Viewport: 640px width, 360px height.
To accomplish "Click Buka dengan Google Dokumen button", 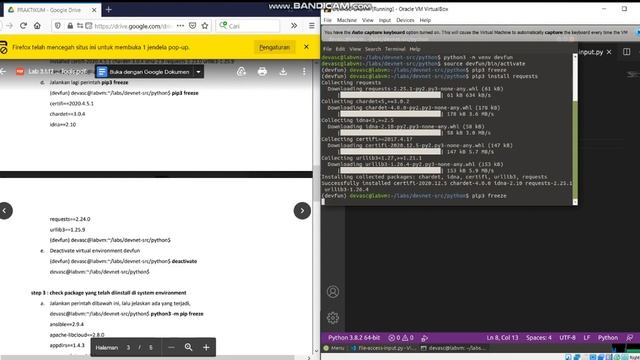I will pyautogui.click(x=144, y=72).
